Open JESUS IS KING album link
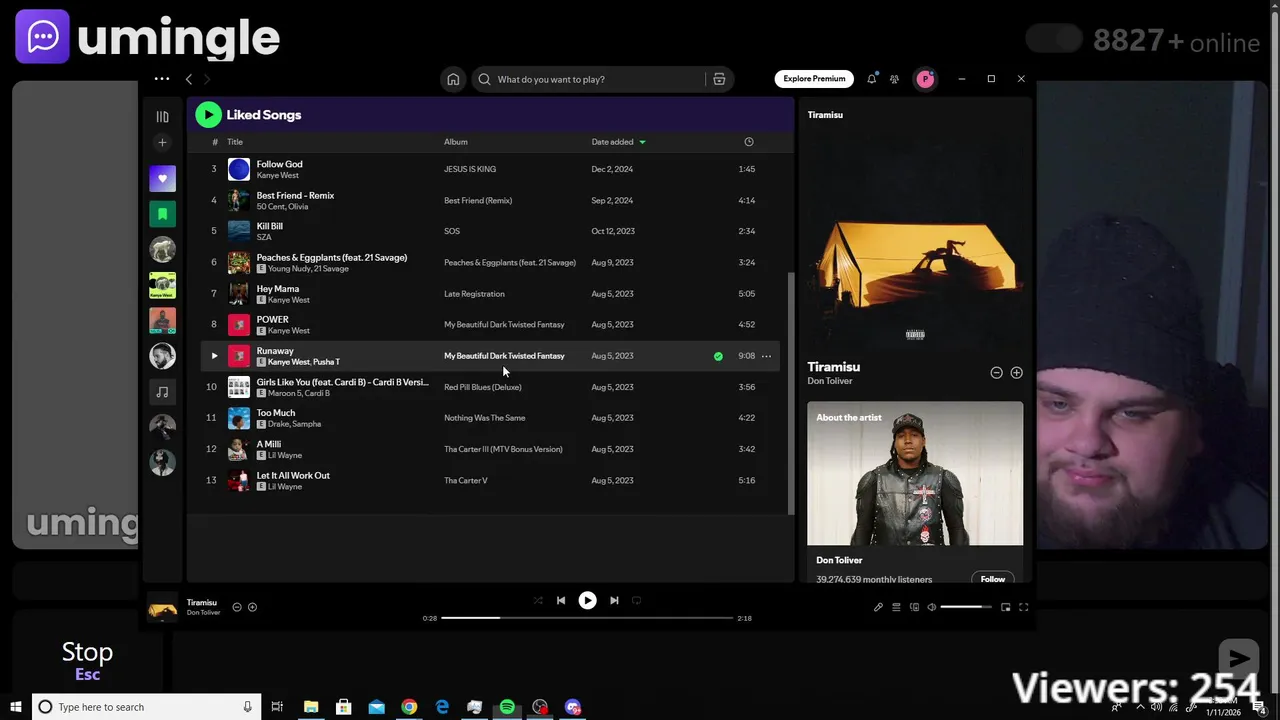Screen dimensions: 1280x720 point(470,169)
